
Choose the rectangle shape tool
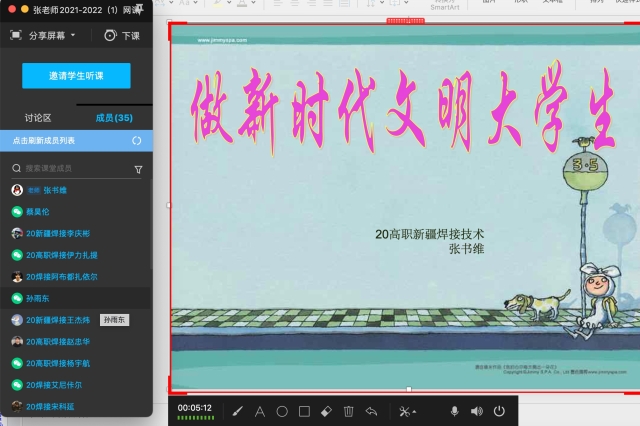click(x=304, y=410)
